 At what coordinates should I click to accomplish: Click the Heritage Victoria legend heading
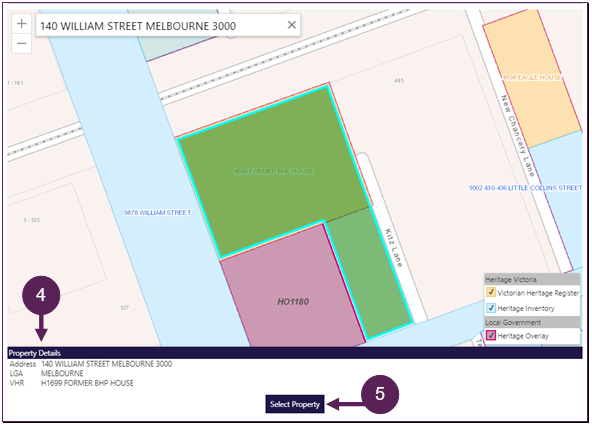click(532, 279)
